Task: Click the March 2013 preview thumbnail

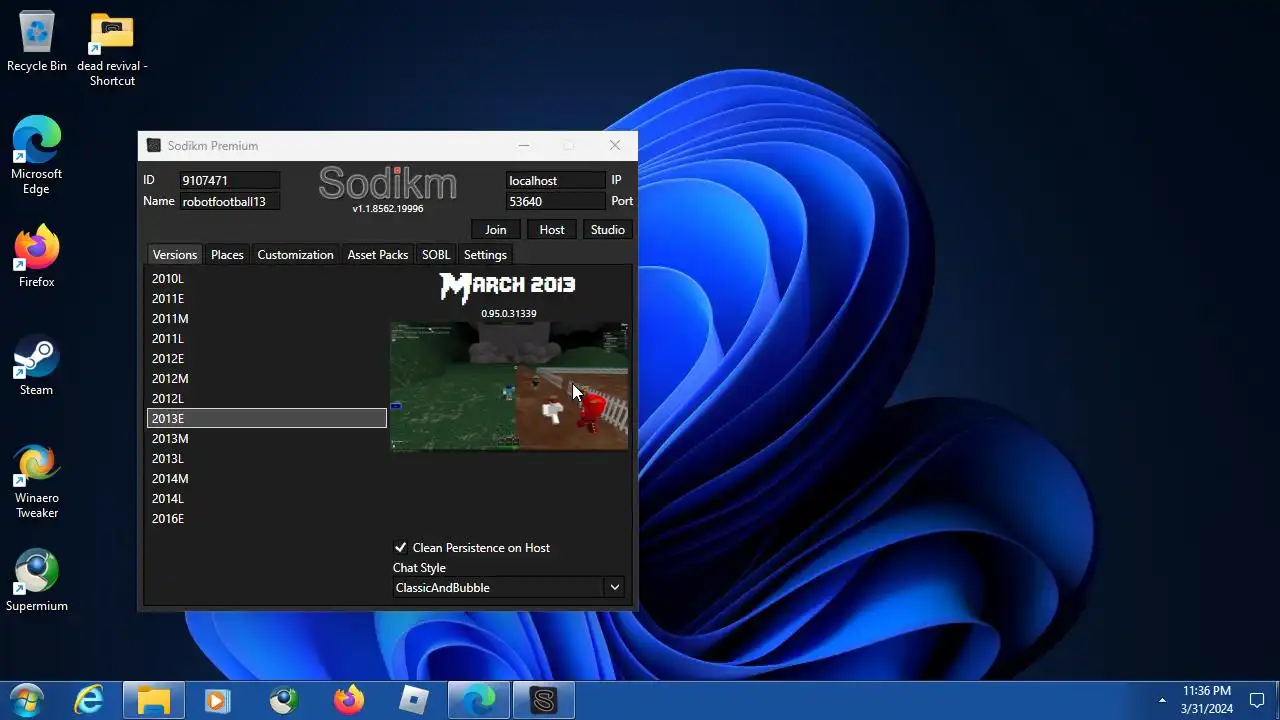Action: [509, 387]
